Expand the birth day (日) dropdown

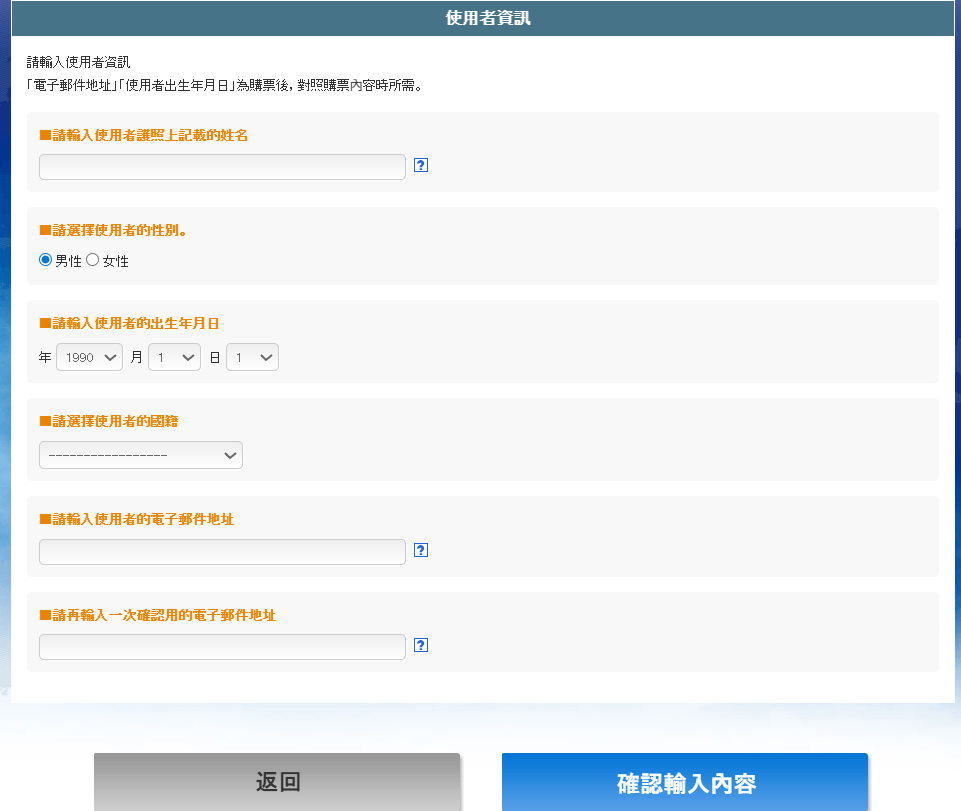pyautogui.click(x=252, y=357)
